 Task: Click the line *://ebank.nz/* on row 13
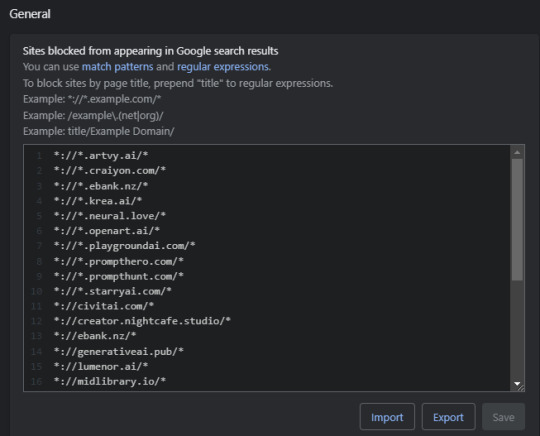tap(95, 336)
